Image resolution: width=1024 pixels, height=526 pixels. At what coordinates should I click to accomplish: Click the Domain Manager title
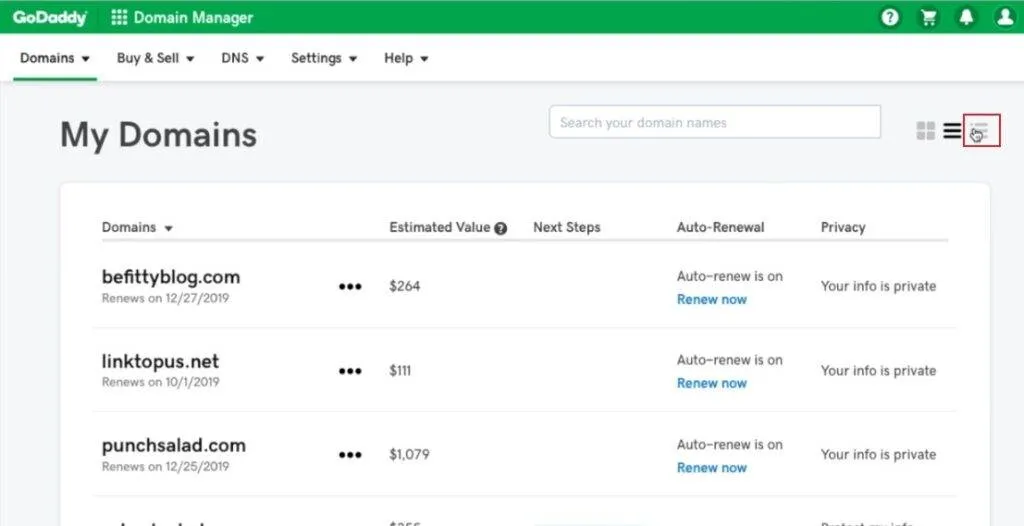click(x=193, y=18)
